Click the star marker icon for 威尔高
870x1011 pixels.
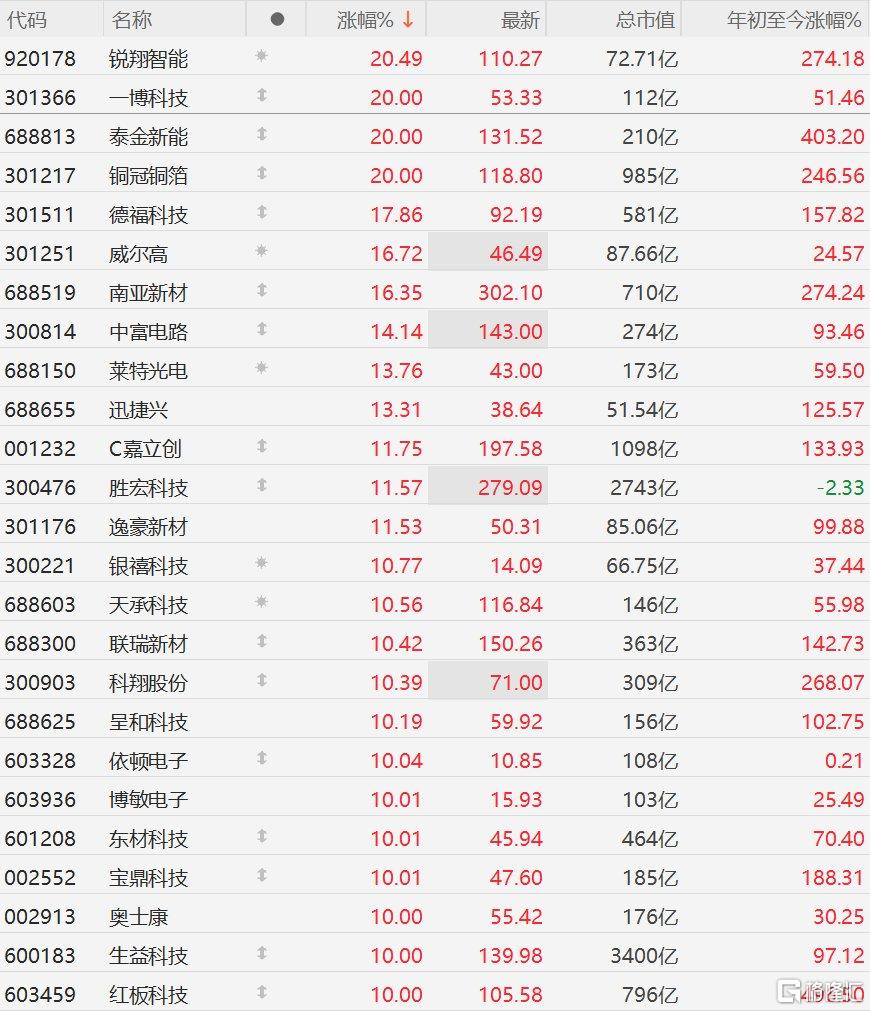pyautogui.click(x=261, y=251)
